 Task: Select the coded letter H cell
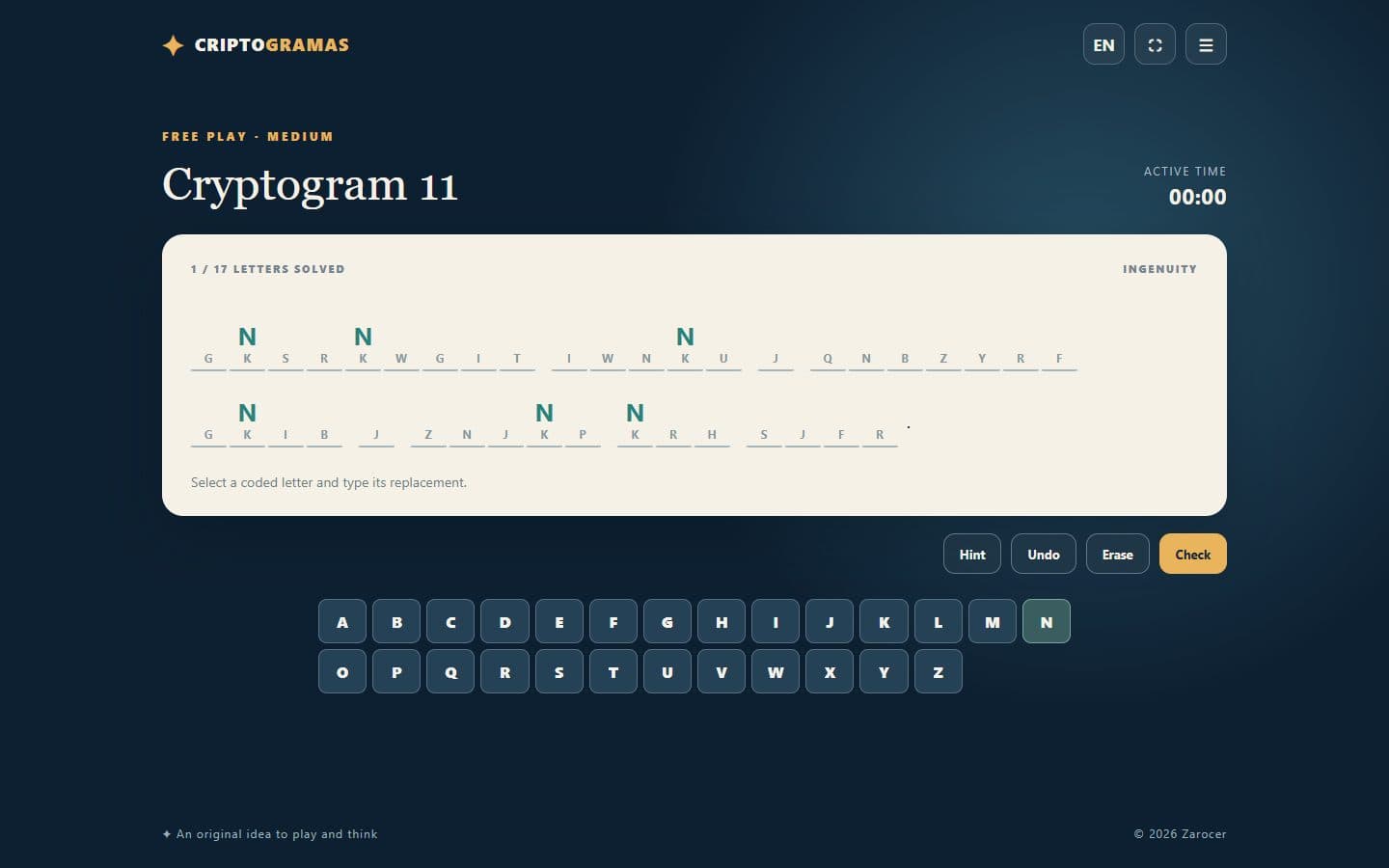coord(712,423)
